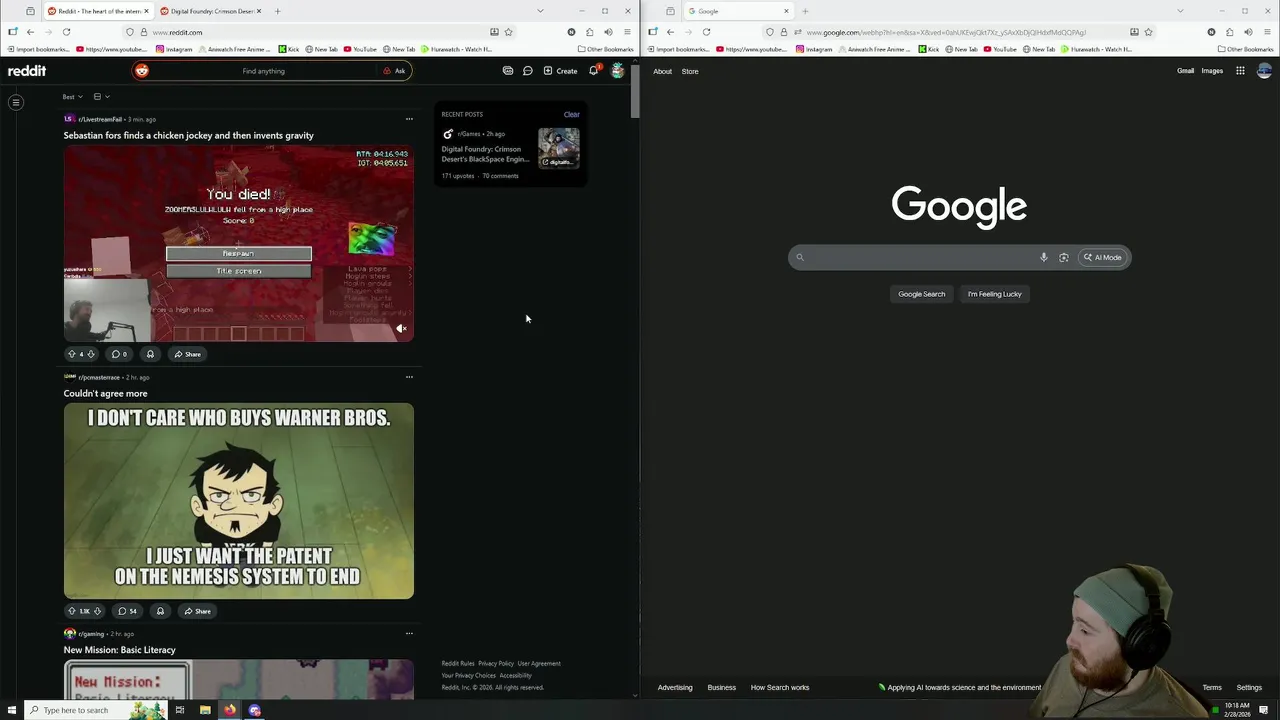The width and height of the screenshot is (1280, 720).
Task: Open Firefox application menu in Reddit window
Action: (x=627, y=32)
